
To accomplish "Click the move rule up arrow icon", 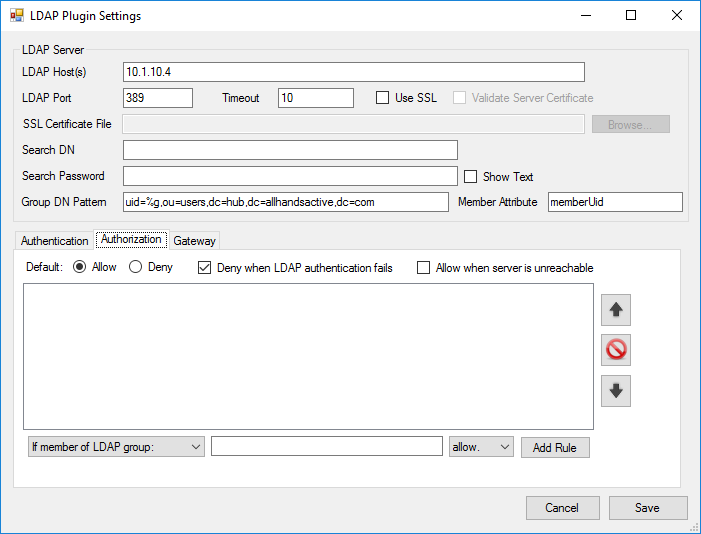I will 616,311.
